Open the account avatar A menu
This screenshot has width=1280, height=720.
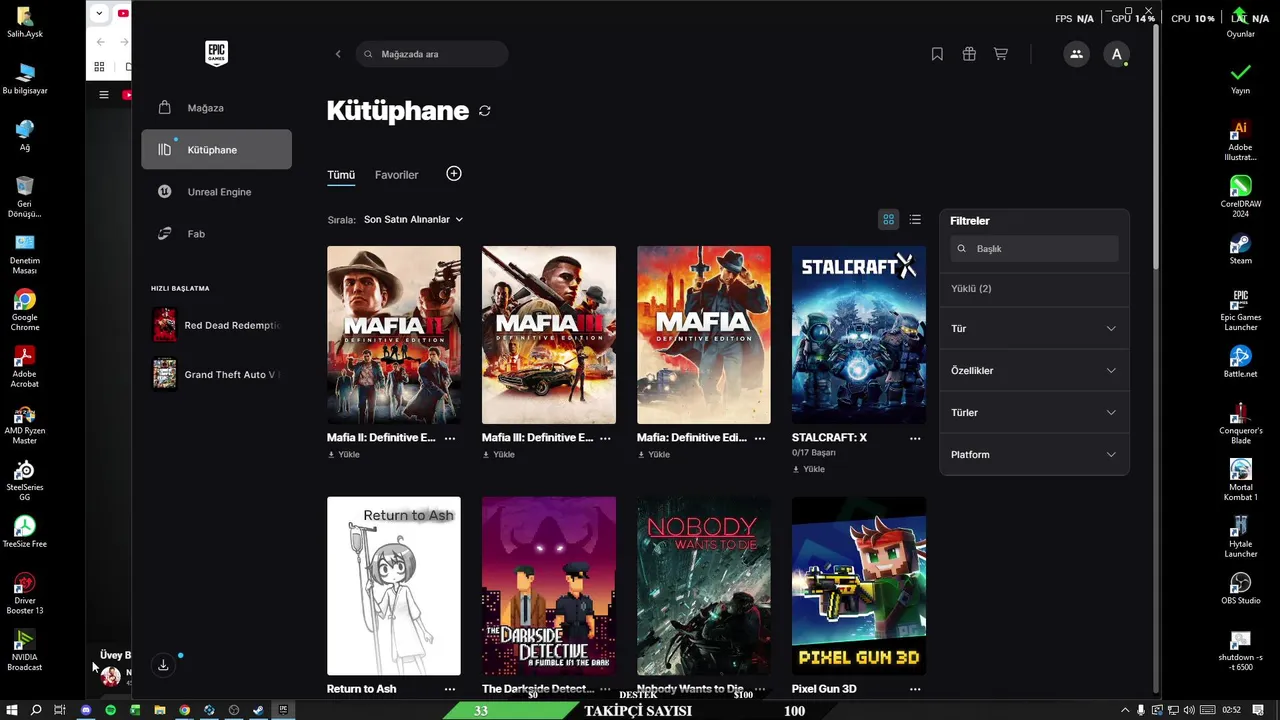(1116, 54)
